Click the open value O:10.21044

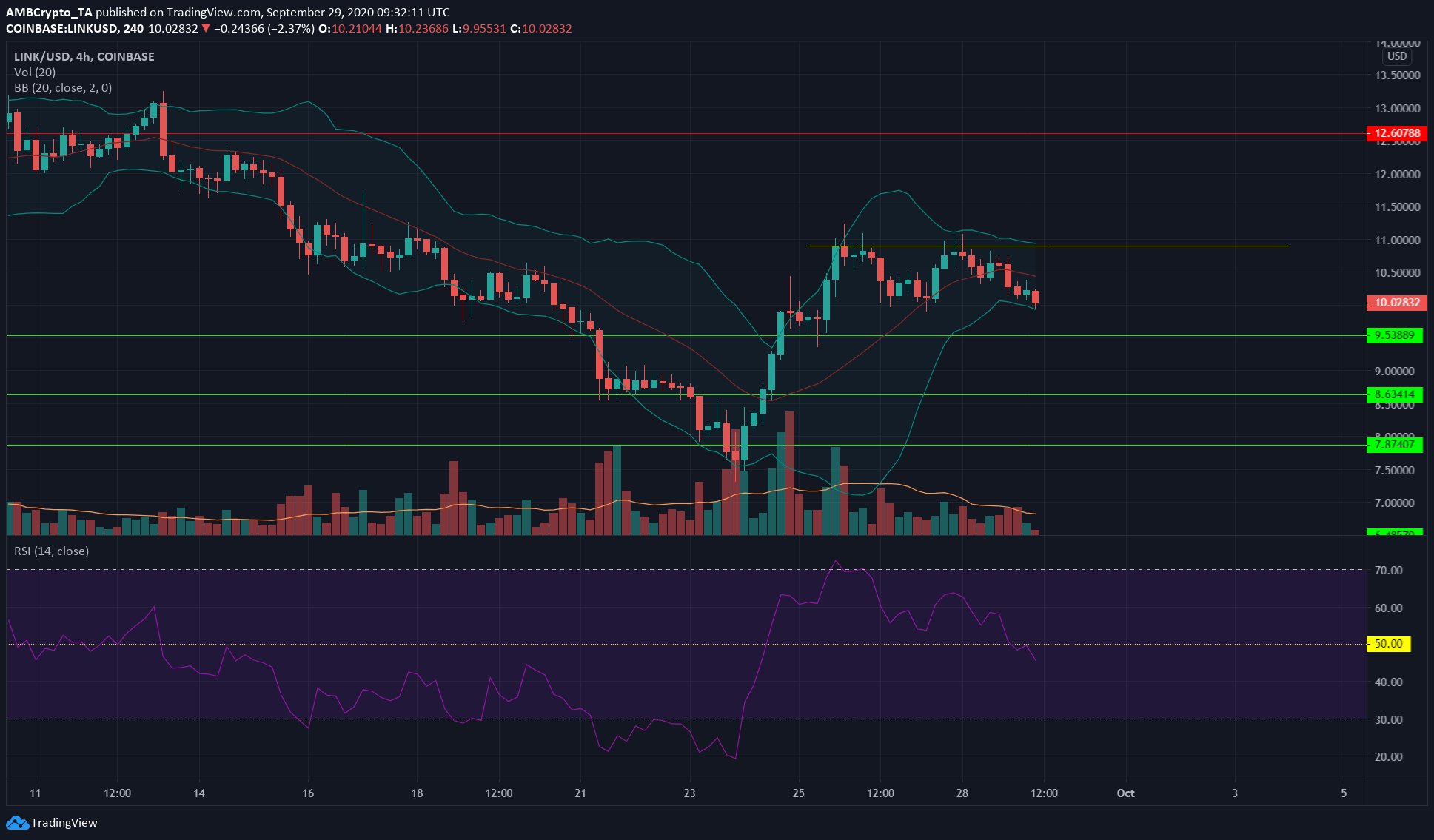pyautogui.click(x=351, y=28)
